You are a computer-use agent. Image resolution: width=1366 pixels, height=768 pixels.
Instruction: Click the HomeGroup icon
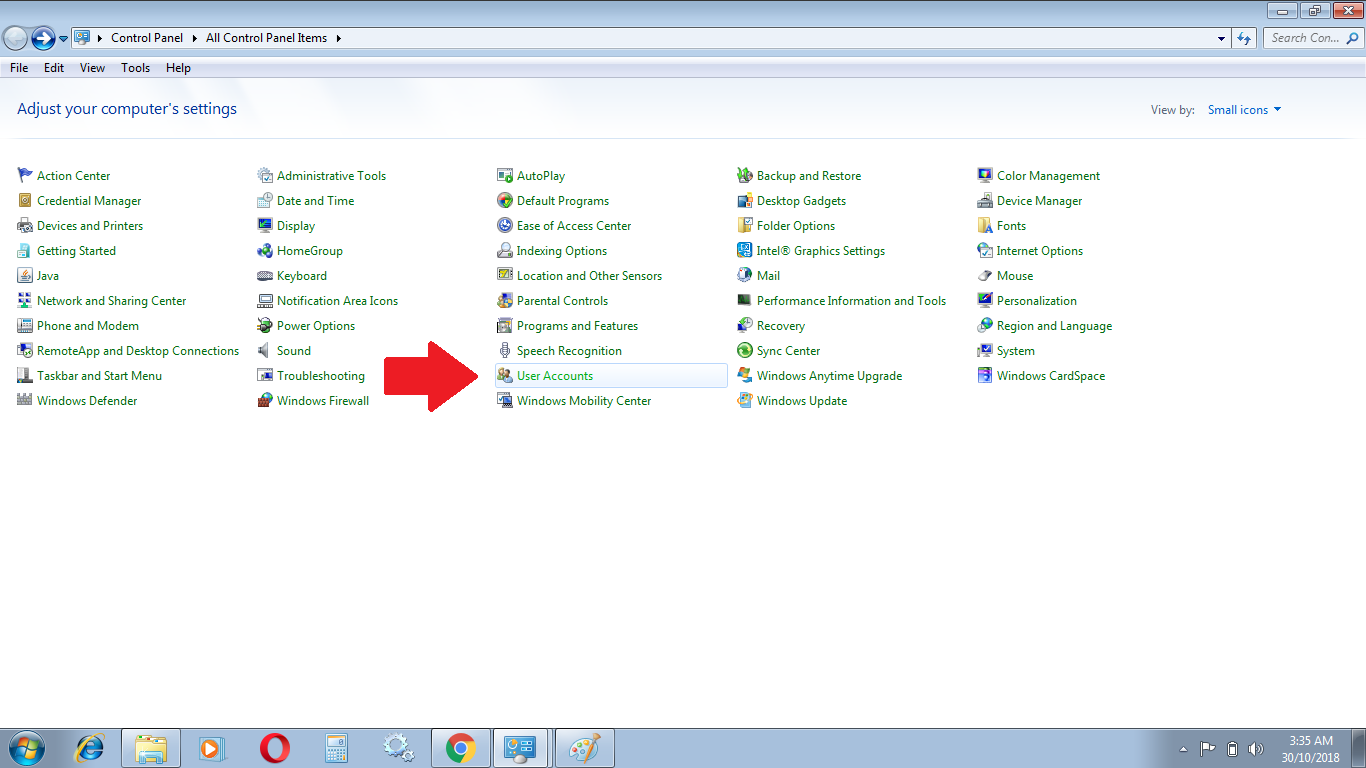click(x=265, y=250)
